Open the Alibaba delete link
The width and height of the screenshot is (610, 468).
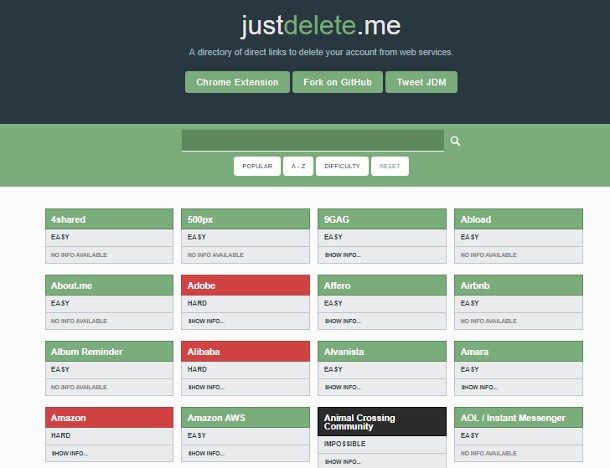point(245,351)
